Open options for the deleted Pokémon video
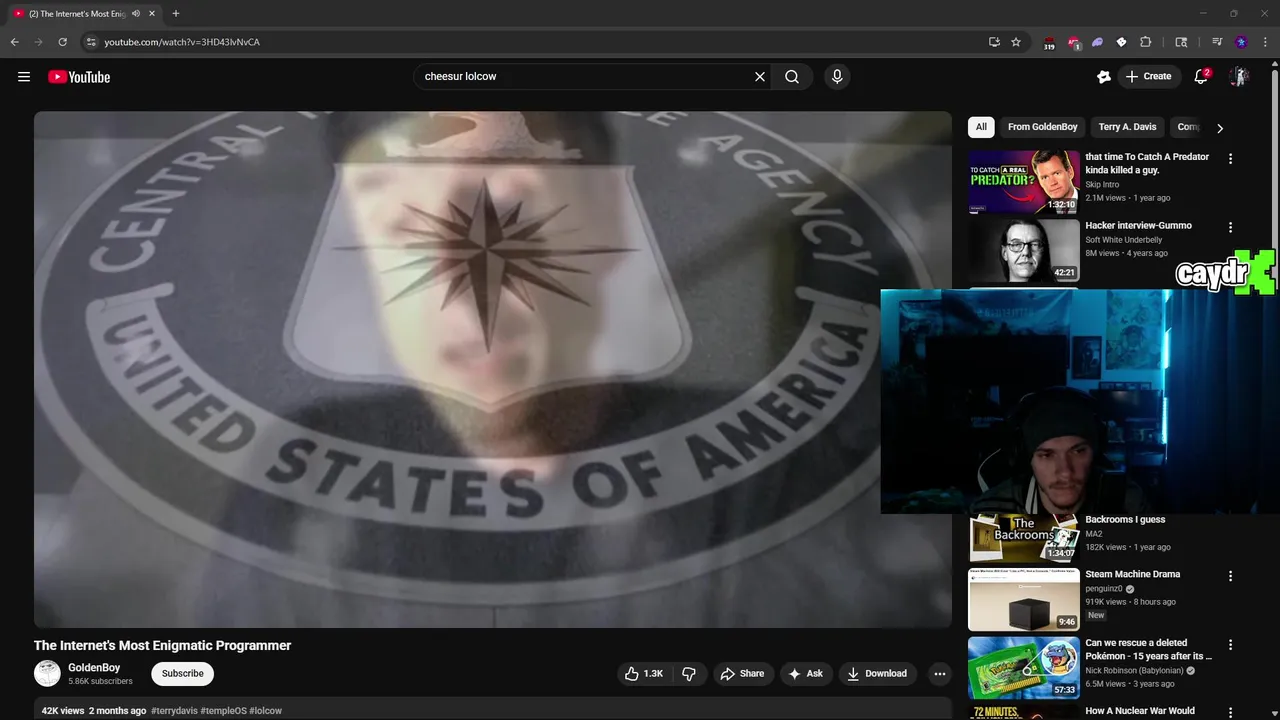Screen dimensions: 1280x720 click(x=1230, y=645)
